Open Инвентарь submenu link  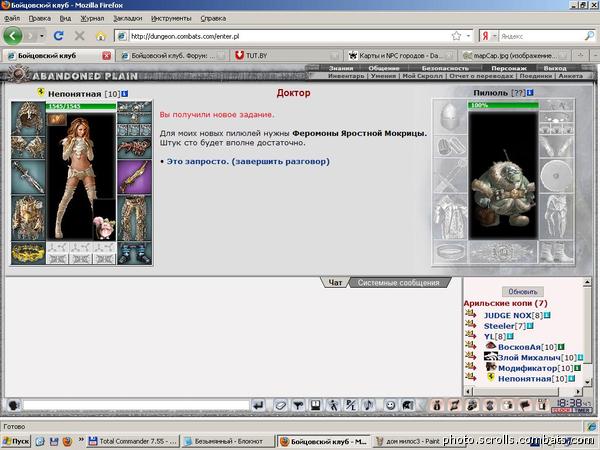coord(346,76)
